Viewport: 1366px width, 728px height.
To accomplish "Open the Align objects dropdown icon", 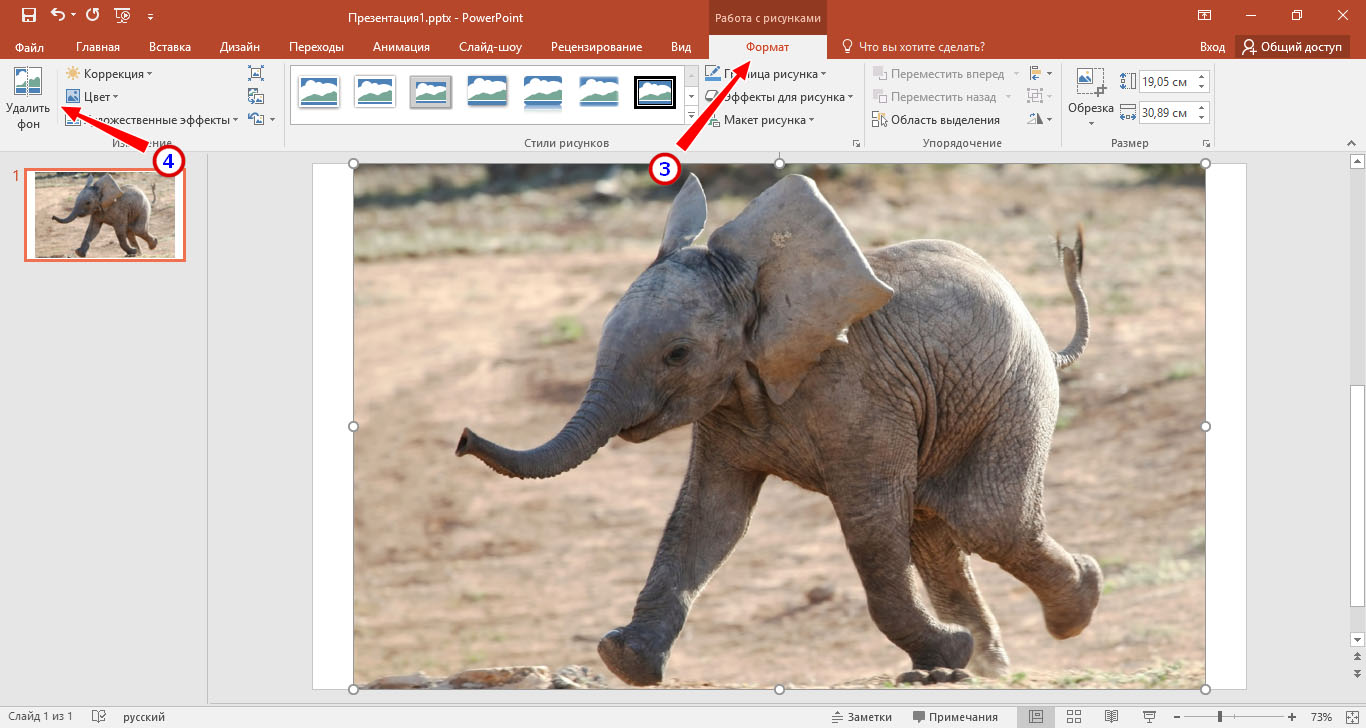I will point(1040,74).
